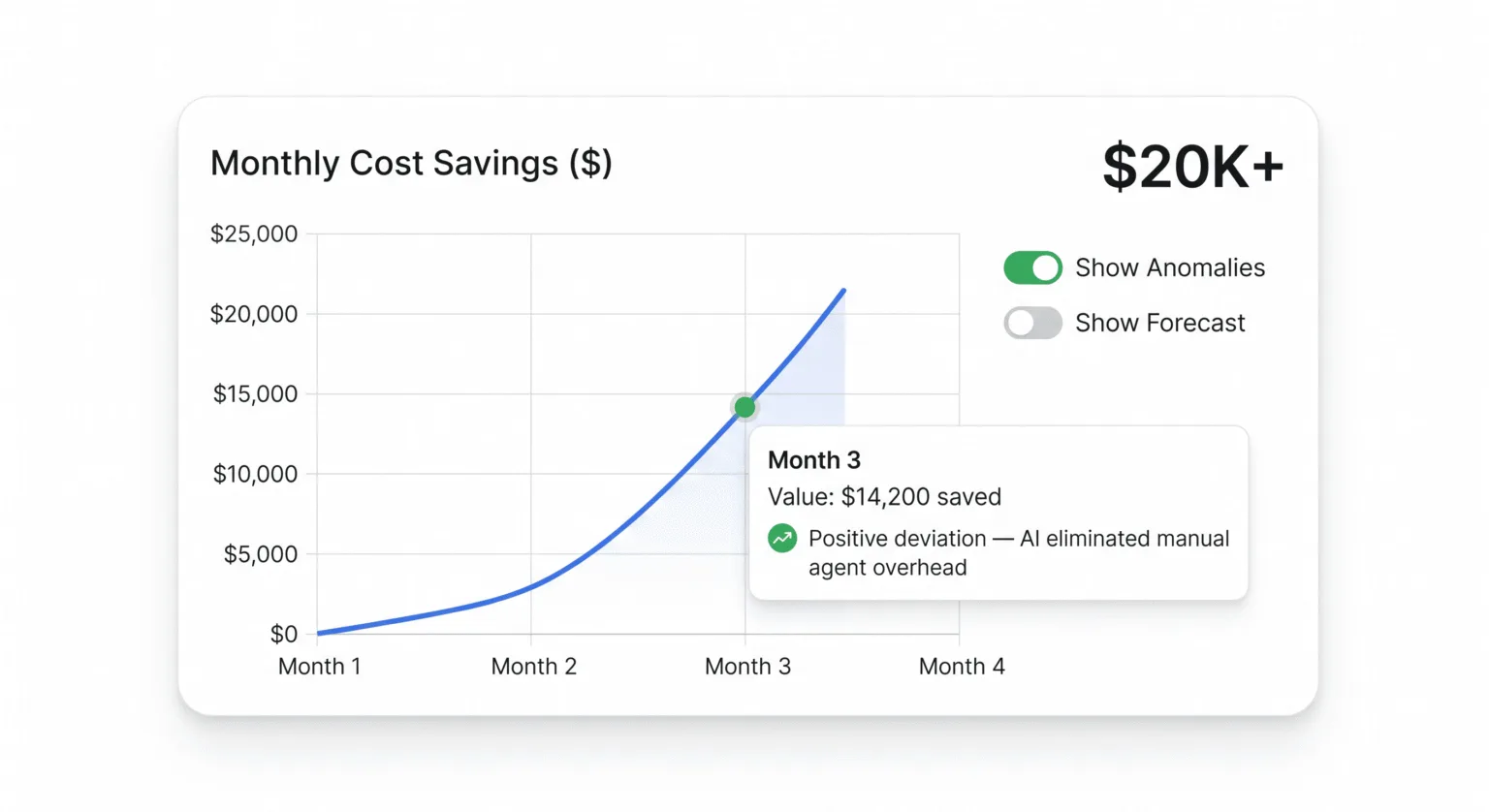Select the Month 3 axis label

tap(747, 666)
